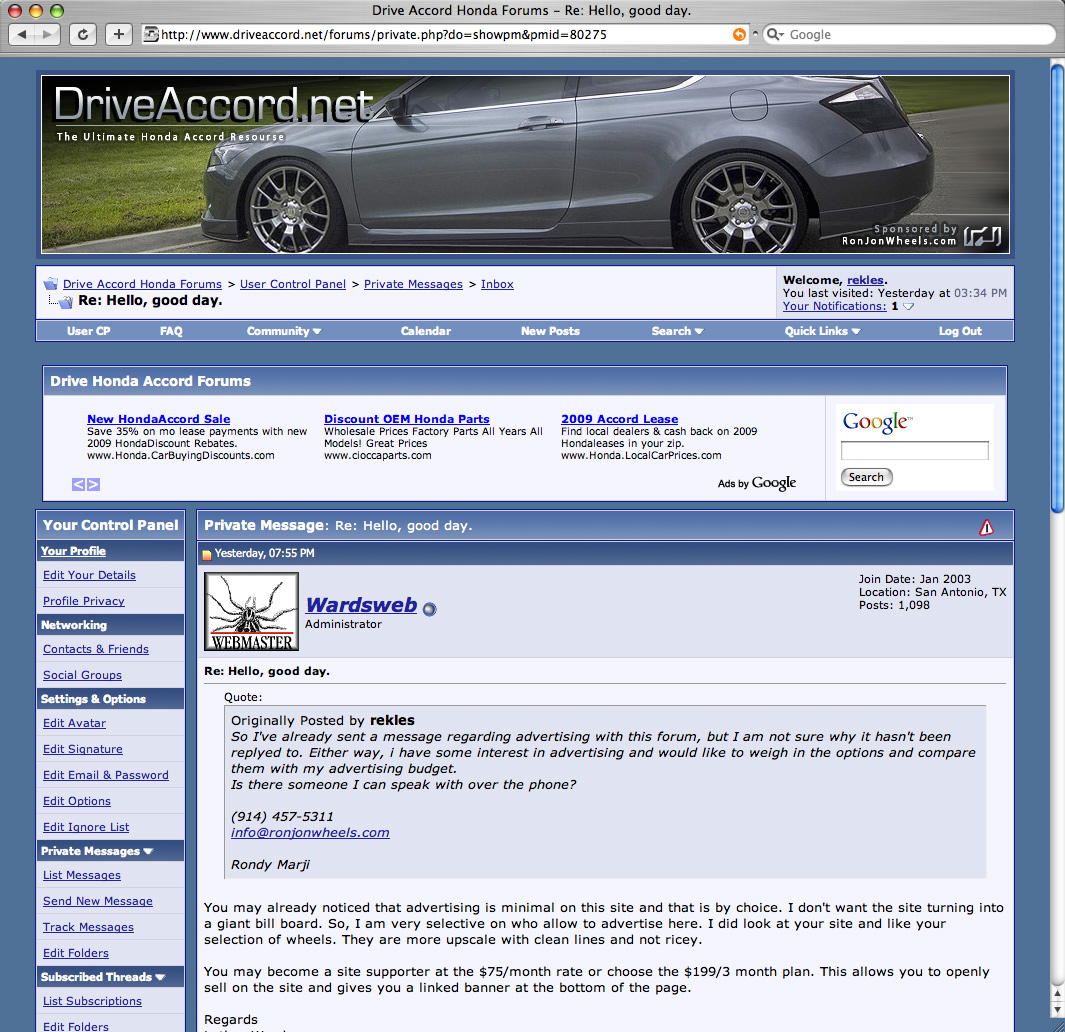
Task: Open the Wardsweb Webmaster avatar image
Action: pos(251,611)
